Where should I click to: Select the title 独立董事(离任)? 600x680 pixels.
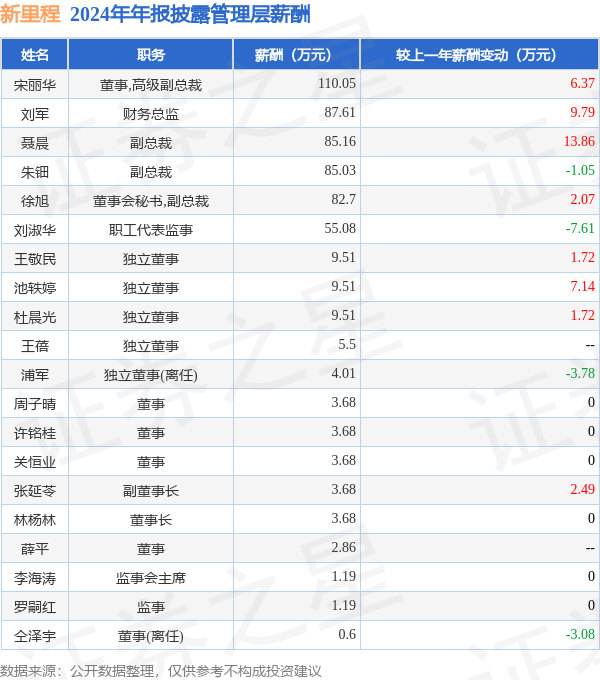click(x=151, y=376)
